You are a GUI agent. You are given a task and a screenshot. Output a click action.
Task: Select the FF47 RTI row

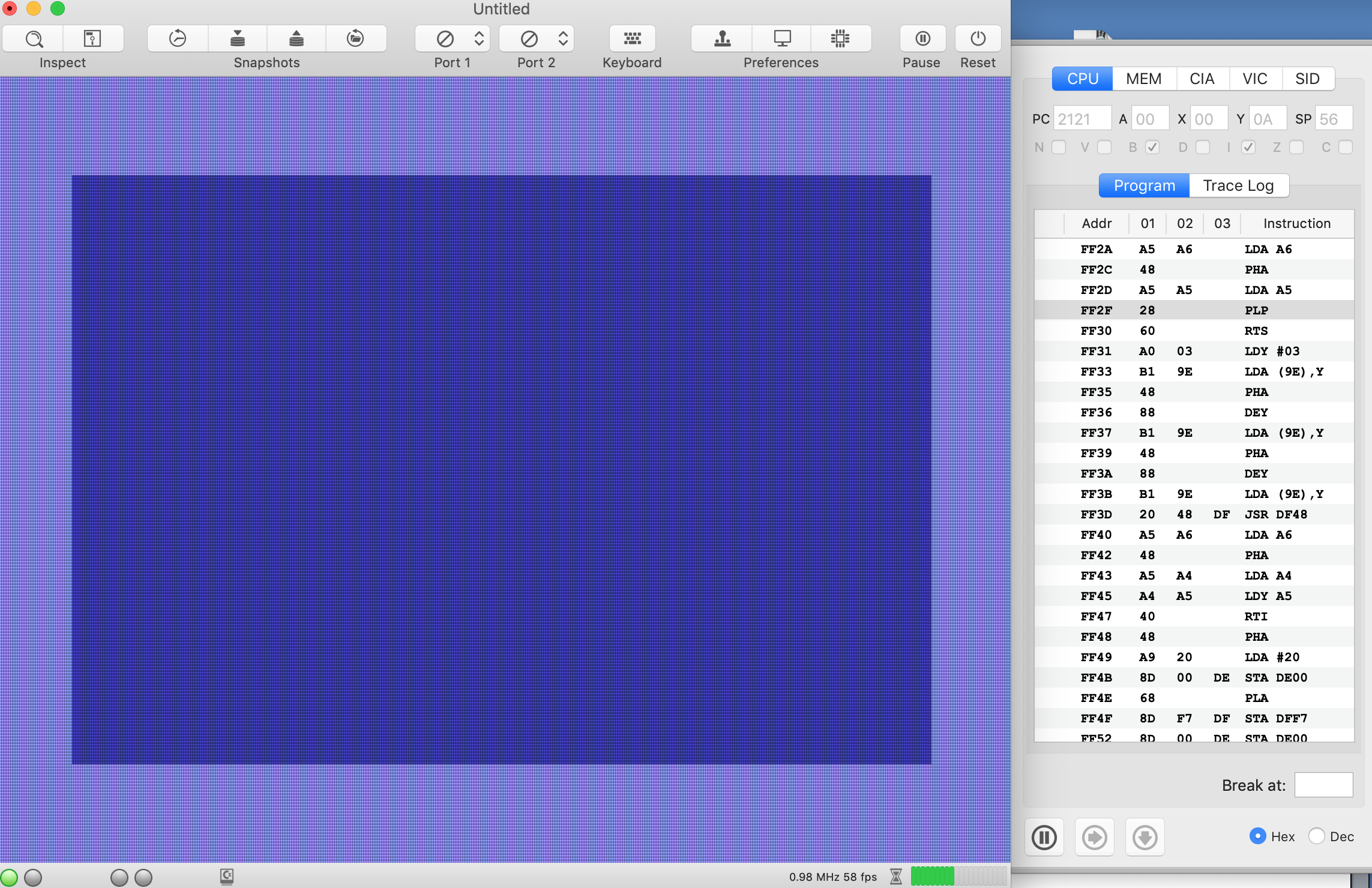(x=1194, y=616)
